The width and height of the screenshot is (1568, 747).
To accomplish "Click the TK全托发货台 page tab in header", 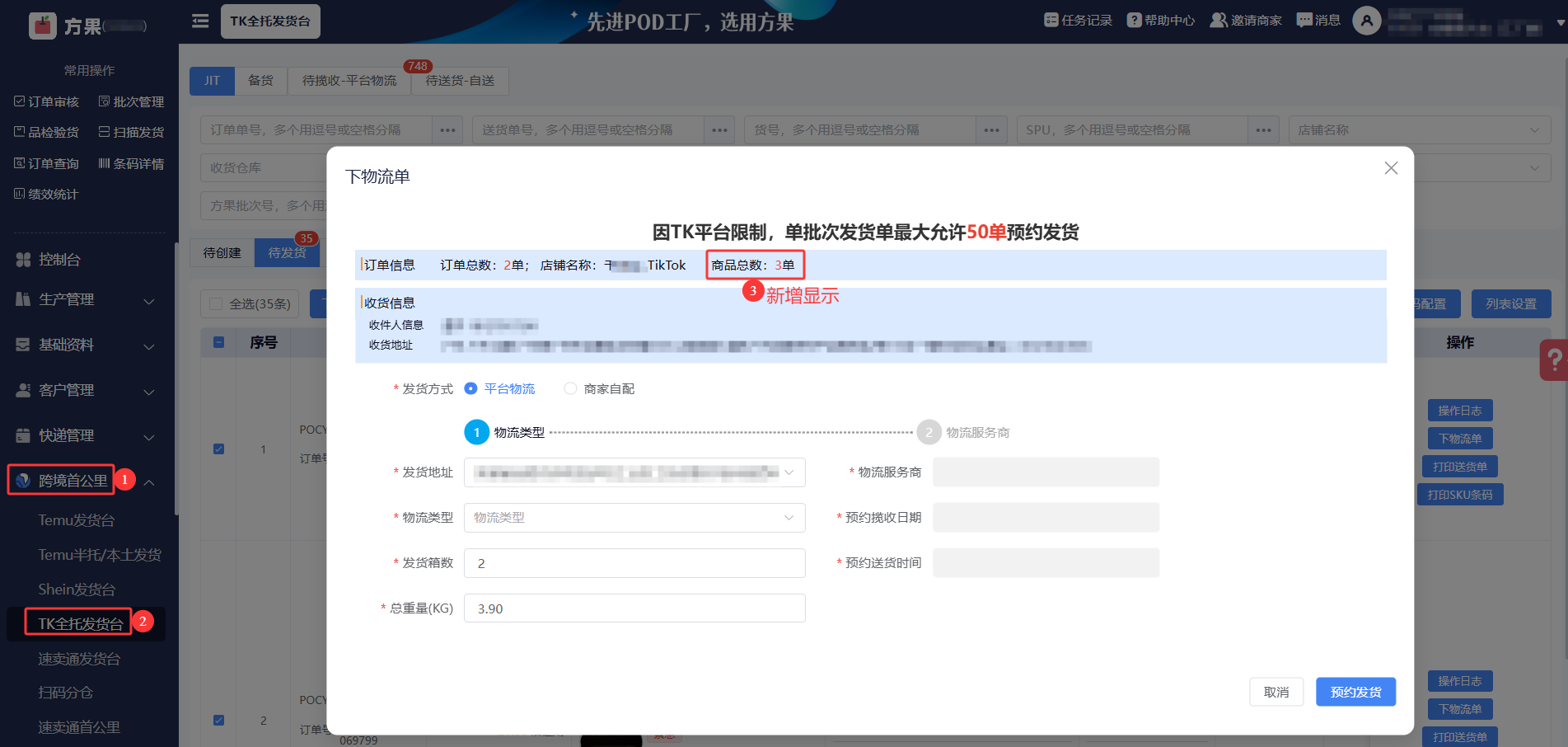I will (x=270, y=21).
